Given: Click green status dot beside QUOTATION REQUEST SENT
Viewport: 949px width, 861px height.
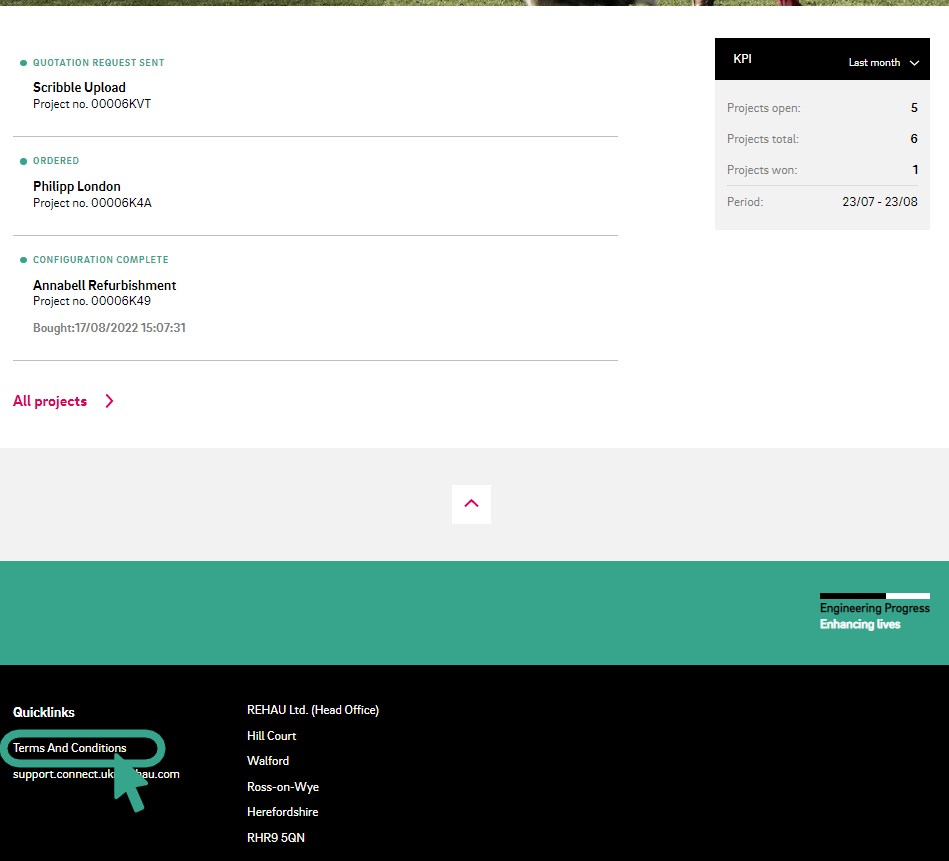Looking at the screenshot, I should [24, 63].
